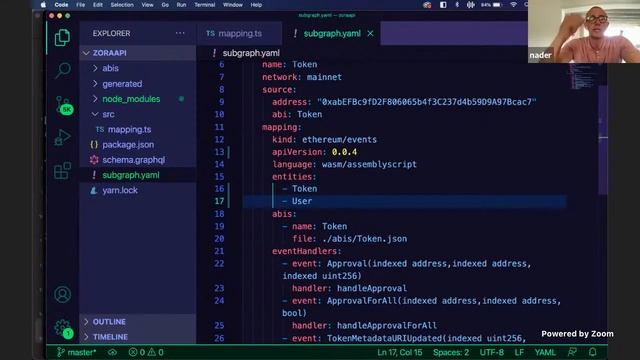
Task: Open the Explorer view in activity bar
Action: tap(62, 38)
